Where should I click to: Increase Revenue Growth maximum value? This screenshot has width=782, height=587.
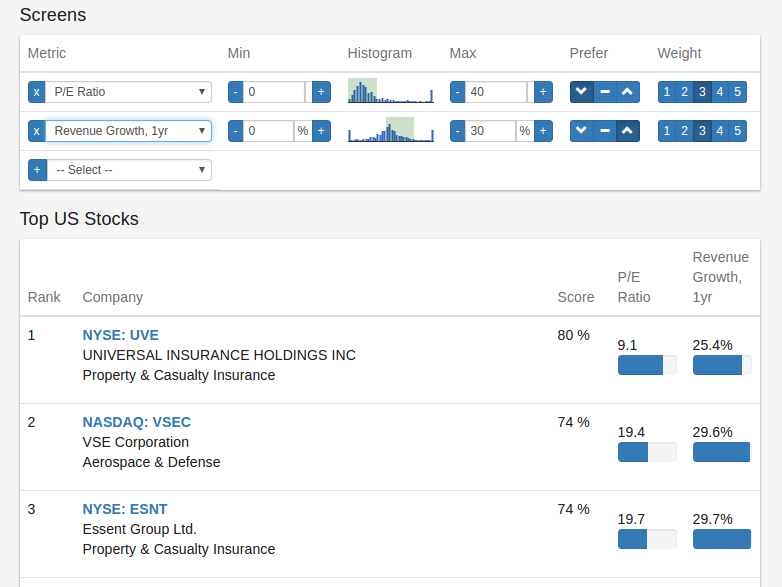tap(543, 131)
